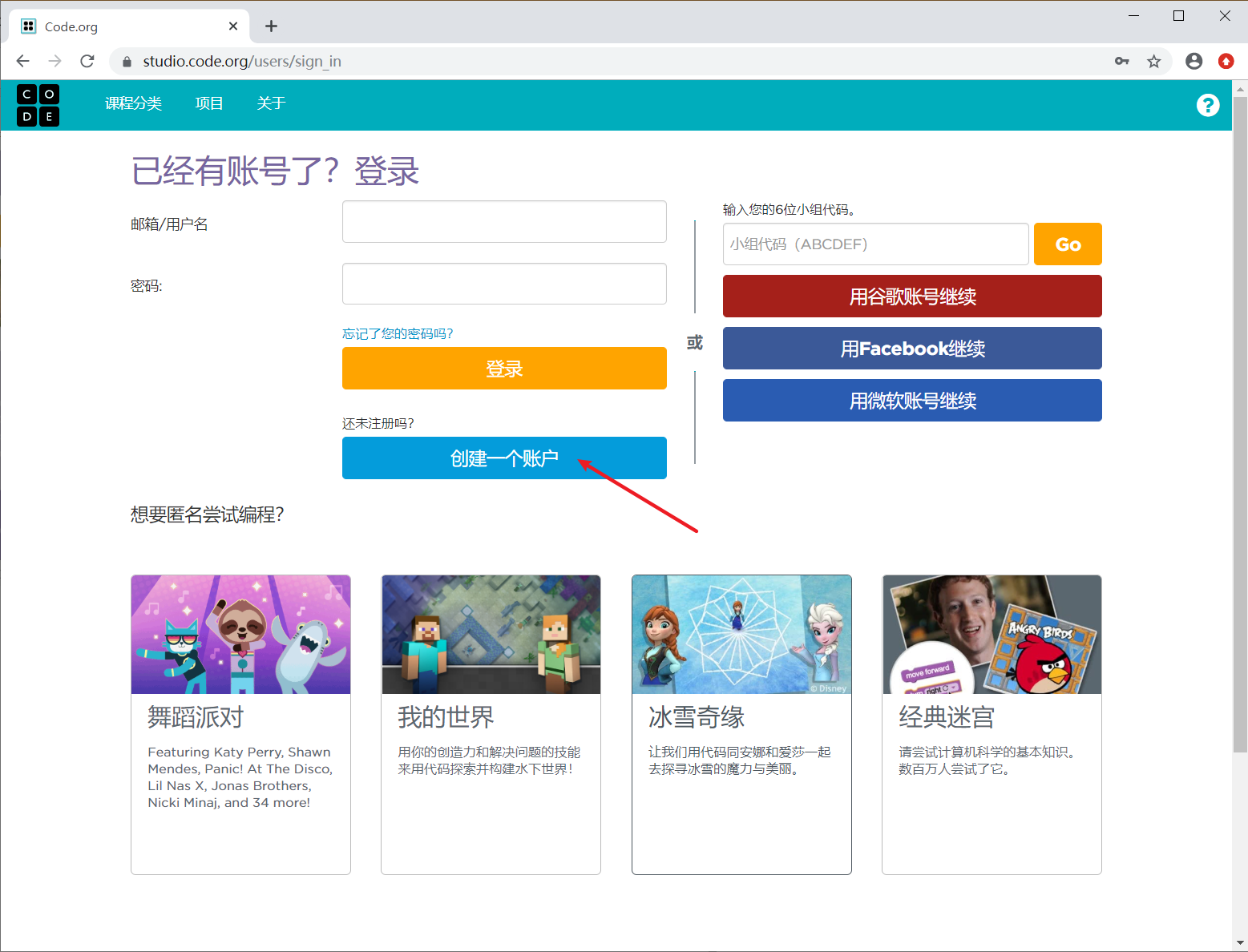Click the orange Go button

tap(1068, 244)
